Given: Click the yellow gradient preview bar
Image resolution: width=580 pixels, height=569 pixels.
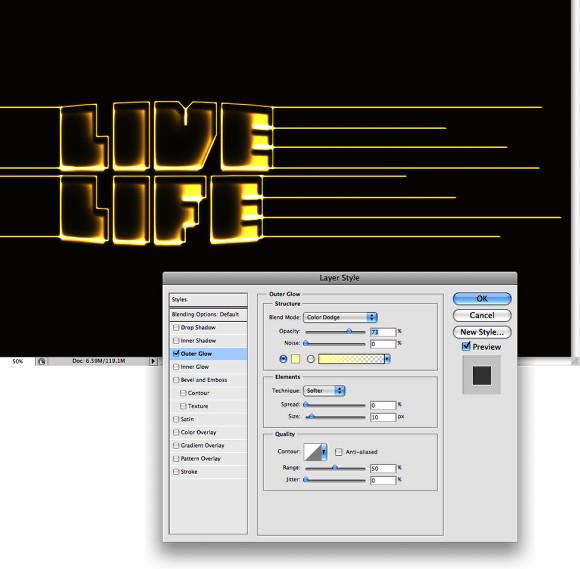Looking at the screenshot, I should point(351,359).
